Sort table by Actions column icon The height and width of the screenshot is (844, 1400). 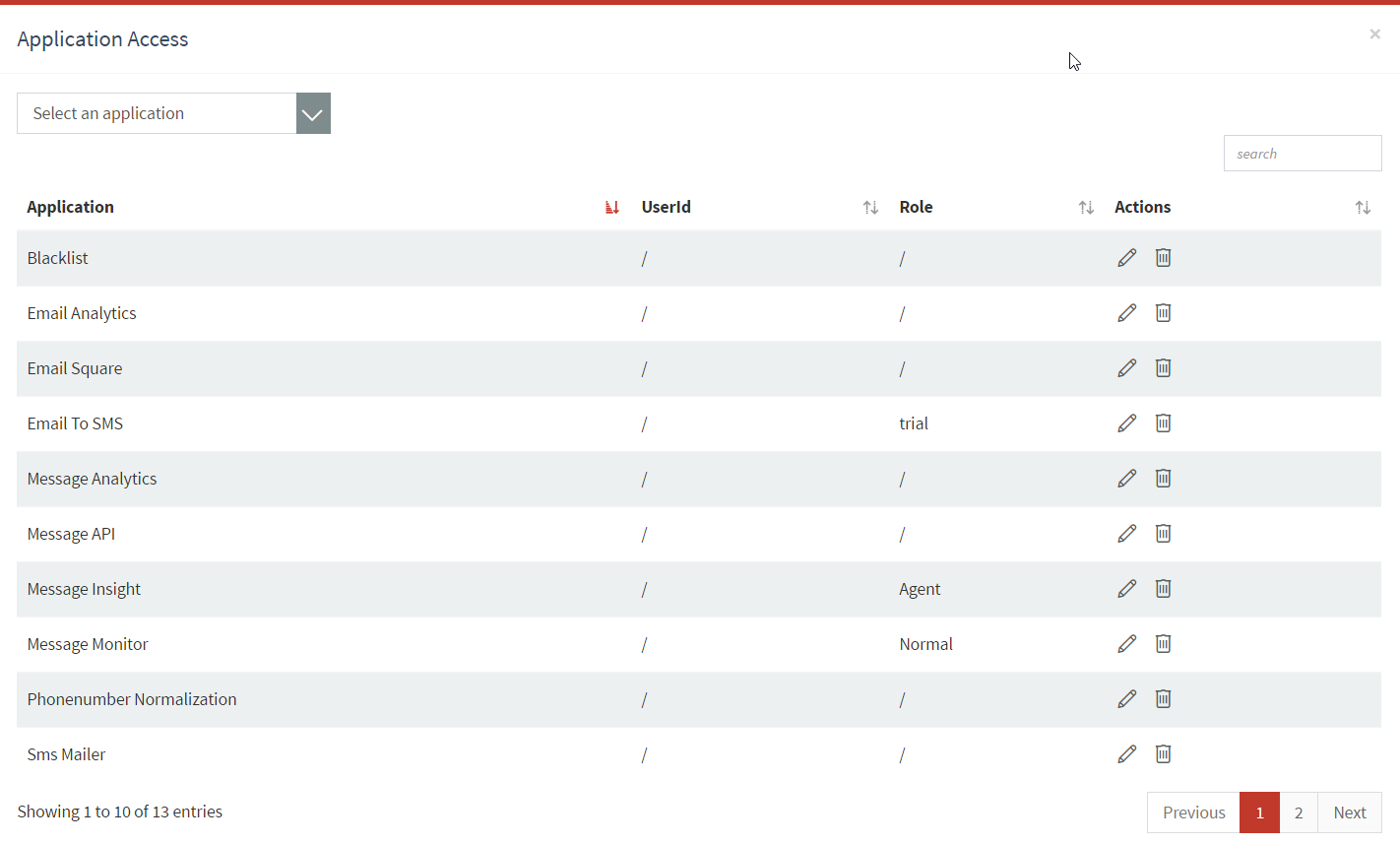pyautogui.click(x=1363, y=207)
